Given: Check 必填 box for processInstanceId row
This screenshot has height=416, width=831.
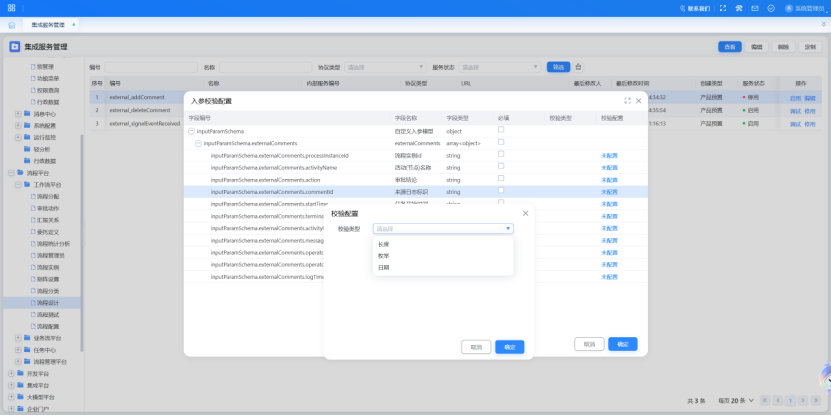Looking at the screenshot, I should pyautogui.click(x=502, y=155).
